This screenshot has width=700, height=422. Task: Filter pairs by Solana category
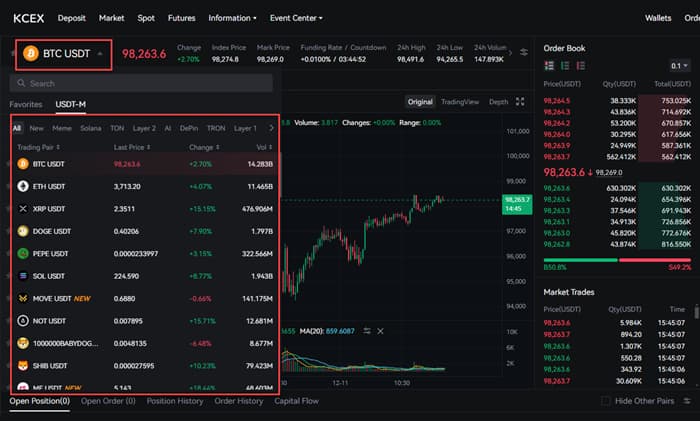point(91,128)
